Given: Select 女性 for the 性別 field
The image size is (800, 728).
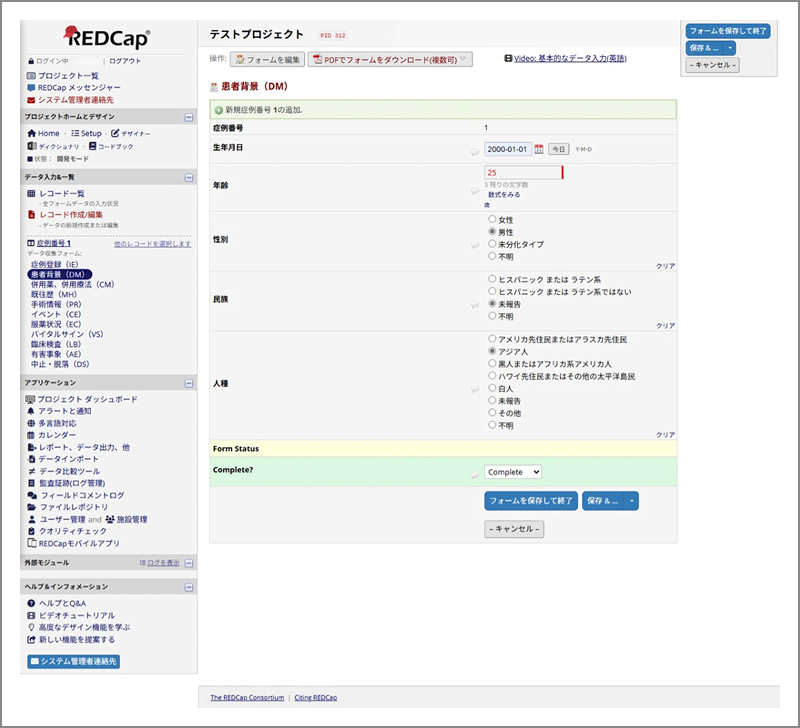Looking at the screenshot, I should (x=491, y=219).
